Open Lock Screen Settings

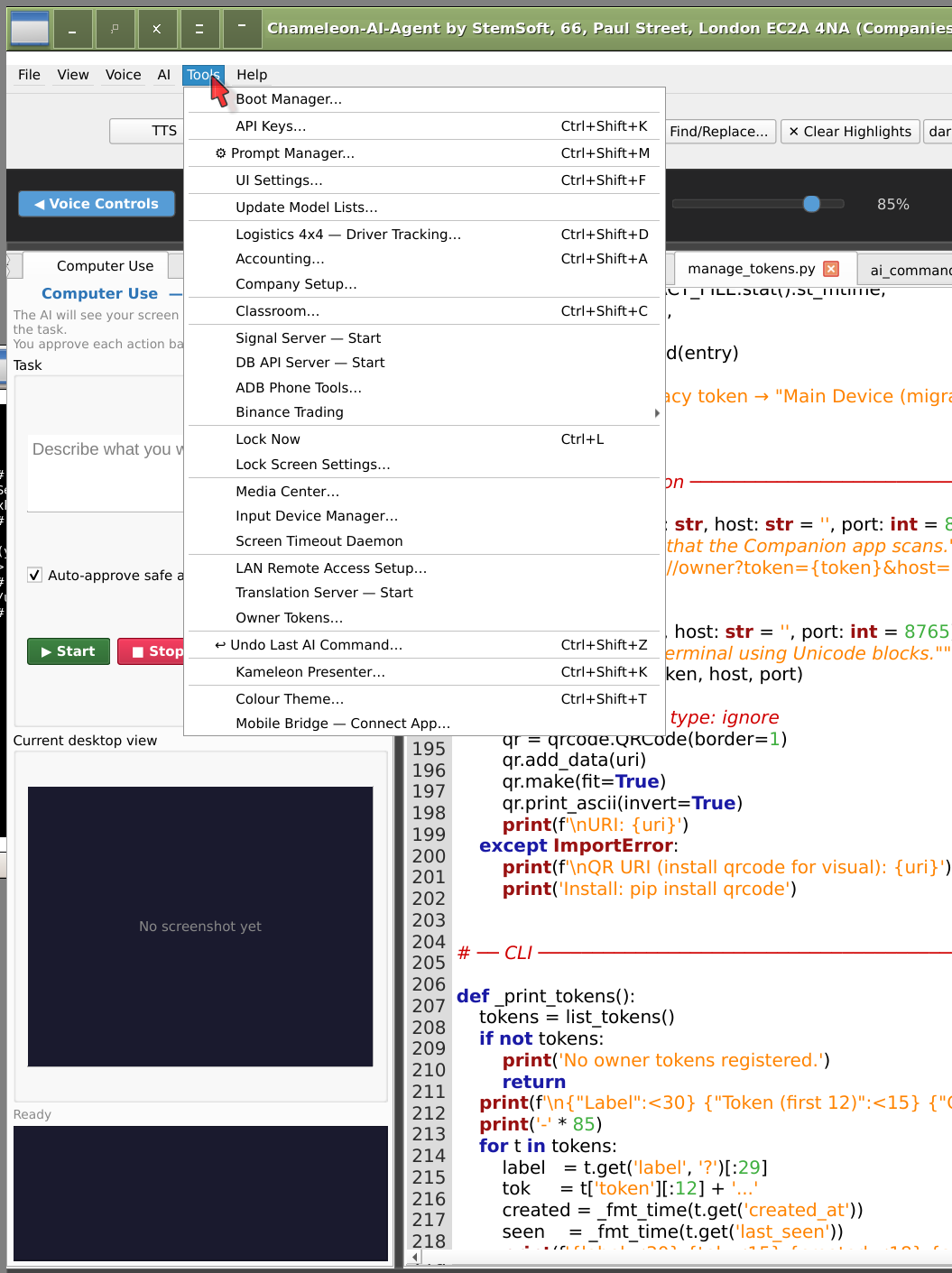point(424,465)
